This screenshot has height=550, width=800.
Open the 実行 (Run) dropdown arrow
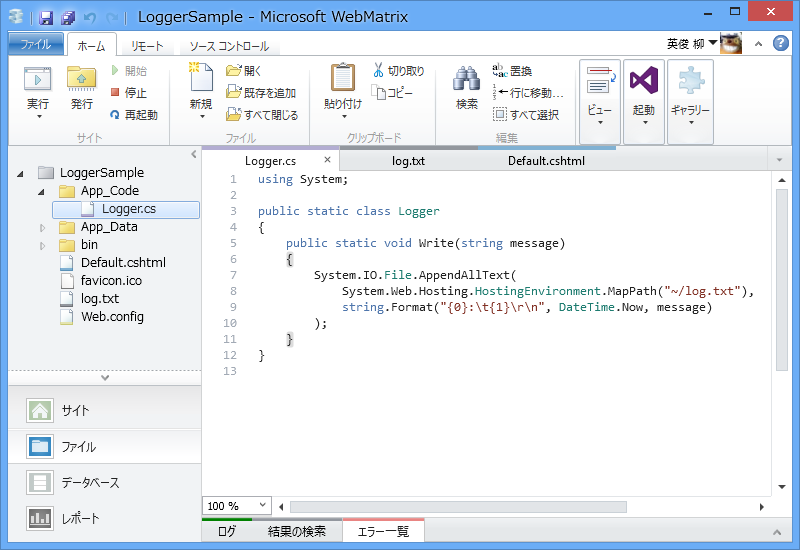(x=39, y=117)
